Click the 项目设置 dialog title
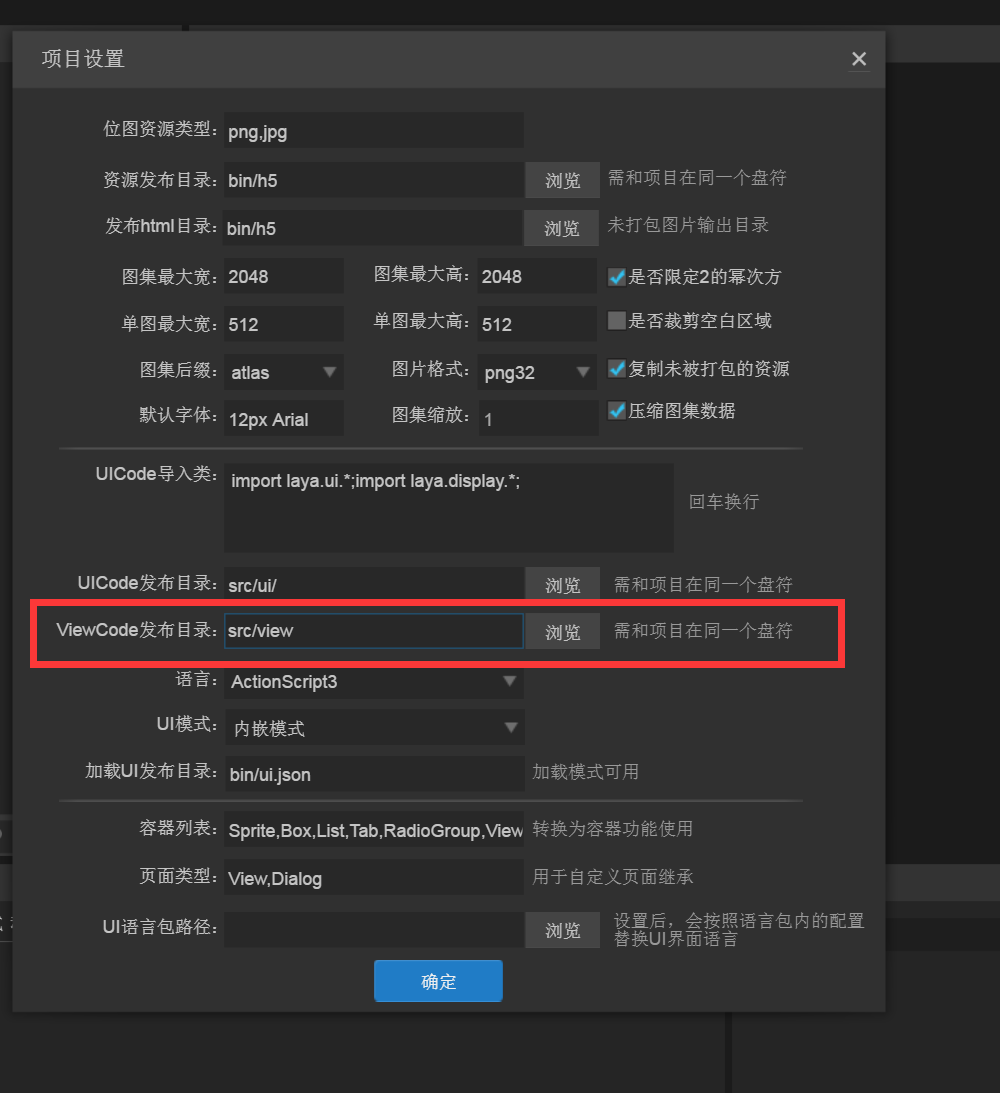Image resolution: width=1000 pixels, height=1093 pixels. [x=83, y=59]
